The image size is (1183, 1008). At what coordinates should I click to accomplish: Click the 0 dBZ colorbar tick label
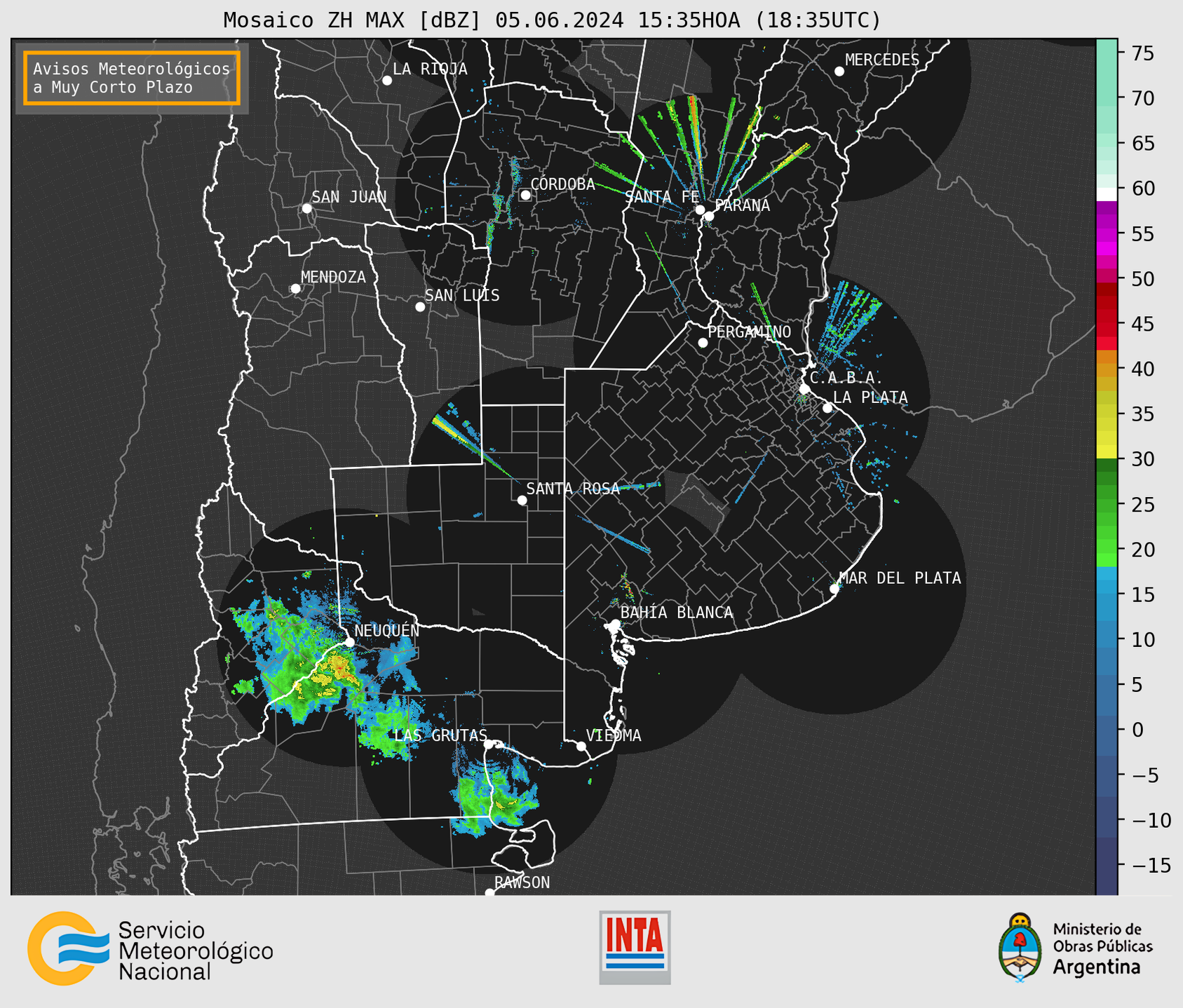pyautogui.click(x=1137, y=730)
